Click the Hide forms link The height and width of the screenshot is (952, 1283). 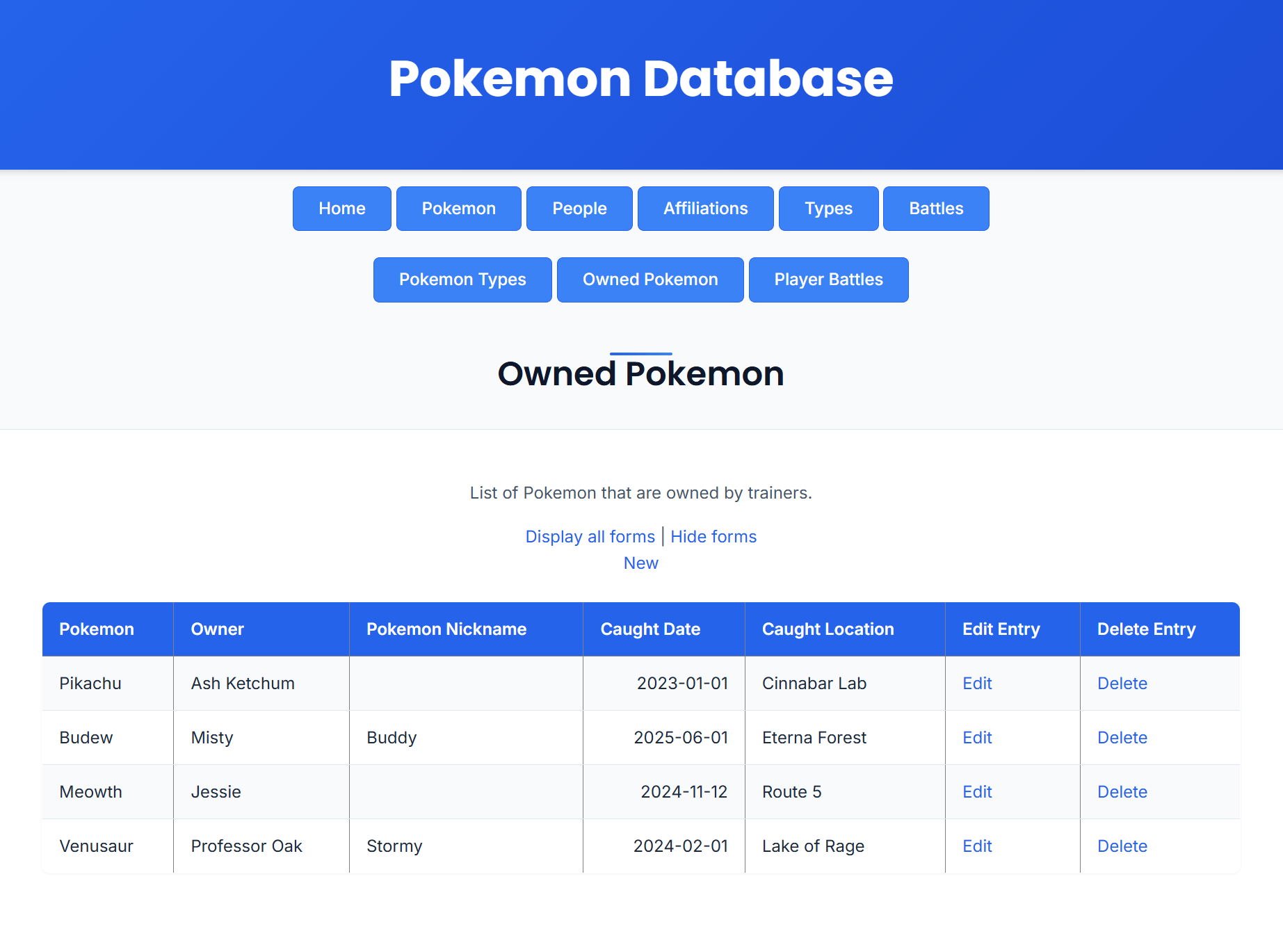coord(713,537)
